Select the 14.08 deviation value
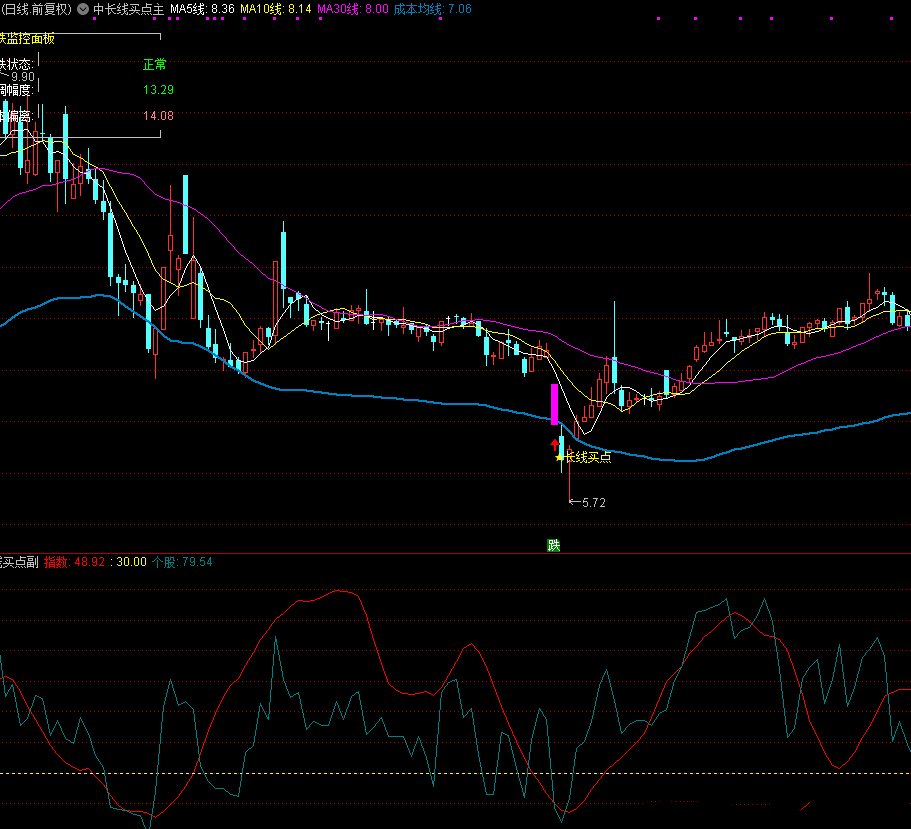 [158, 116]
